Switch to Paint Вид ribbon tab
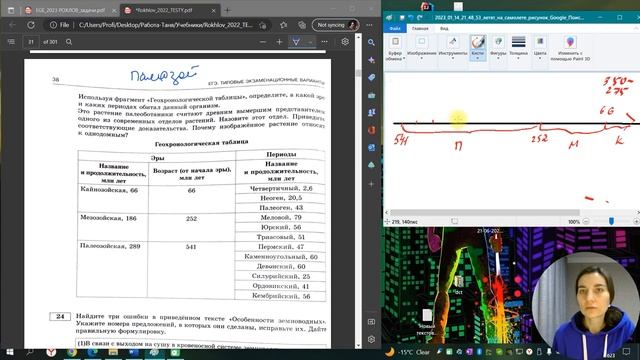The width and height of the screenshot is (640, 360). coord(444,29)
